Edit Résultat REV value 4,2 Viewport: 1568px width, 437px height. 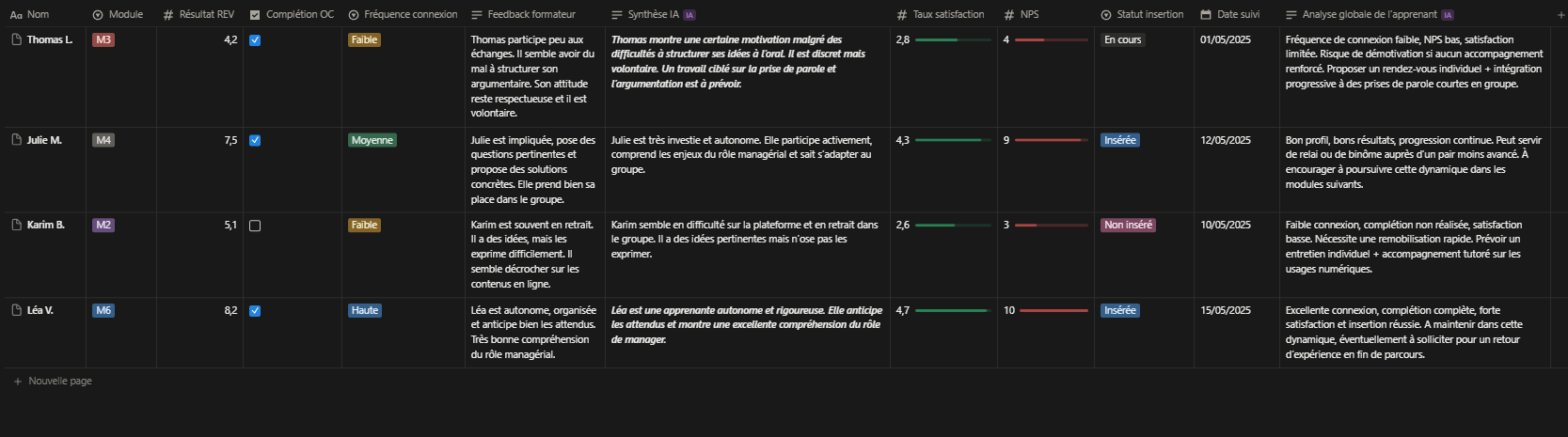coord(230,39)
